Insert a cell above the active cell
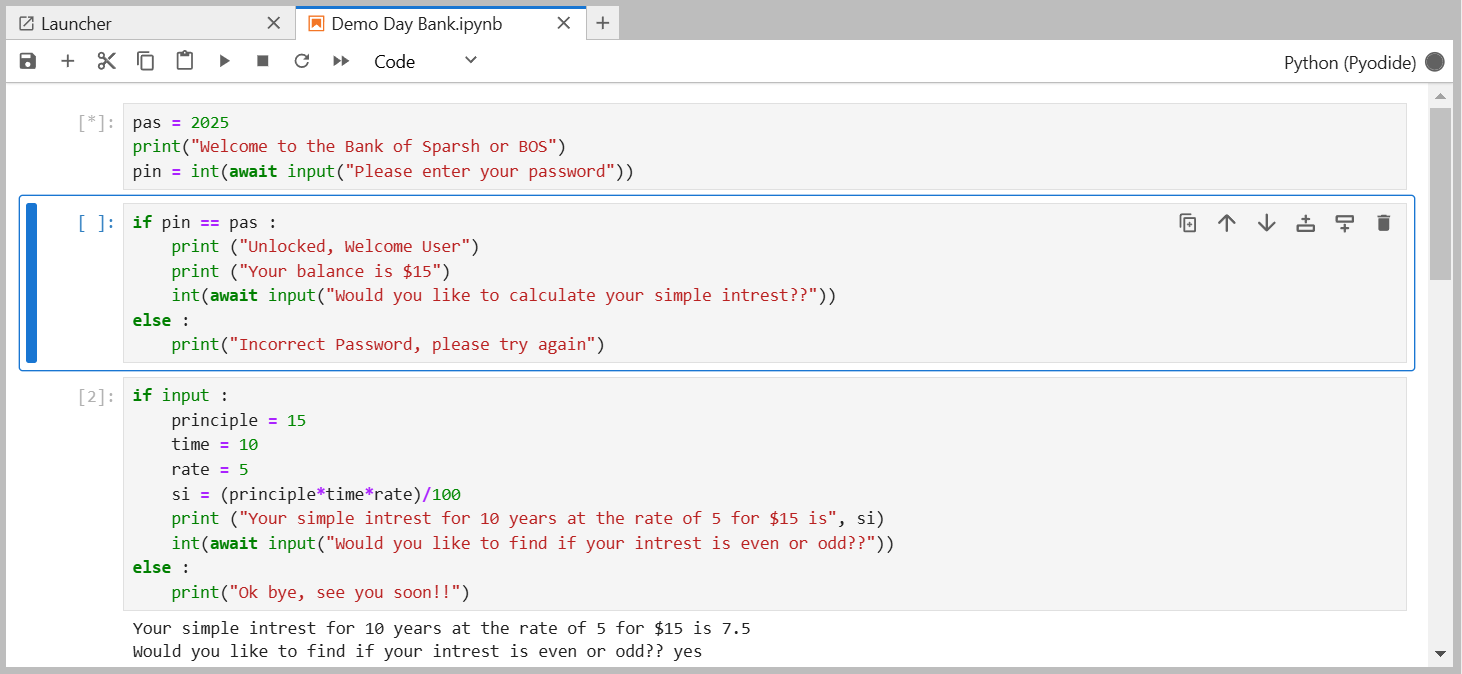This screenshot has height=674, width=1462. click(1305, 223)
